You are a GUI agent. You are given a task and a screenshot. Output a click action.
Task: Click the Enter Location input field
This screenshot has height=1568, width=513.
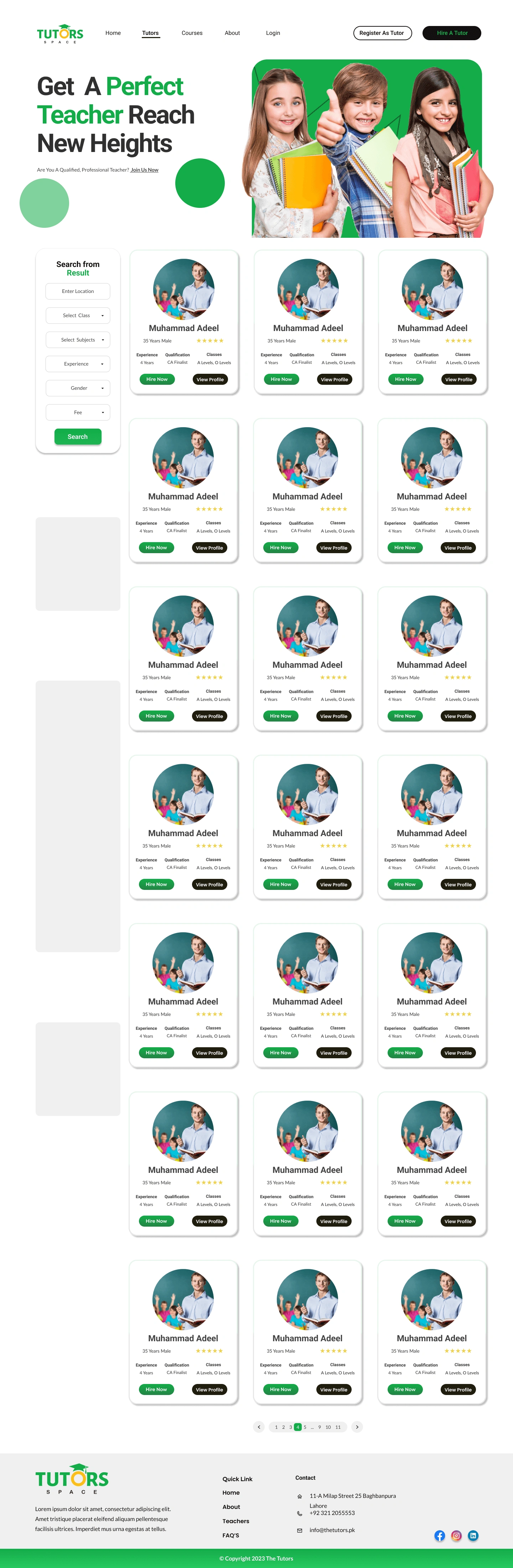(78, 291)
